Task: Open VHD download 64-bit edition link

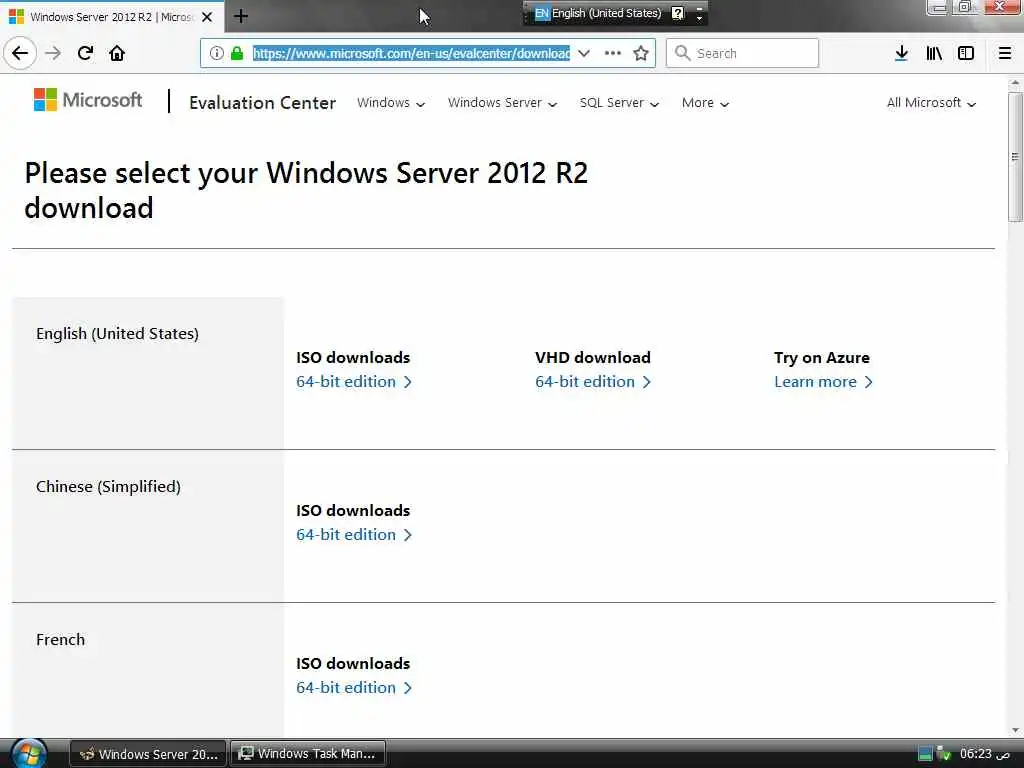Action: click(x=593, y=381)
